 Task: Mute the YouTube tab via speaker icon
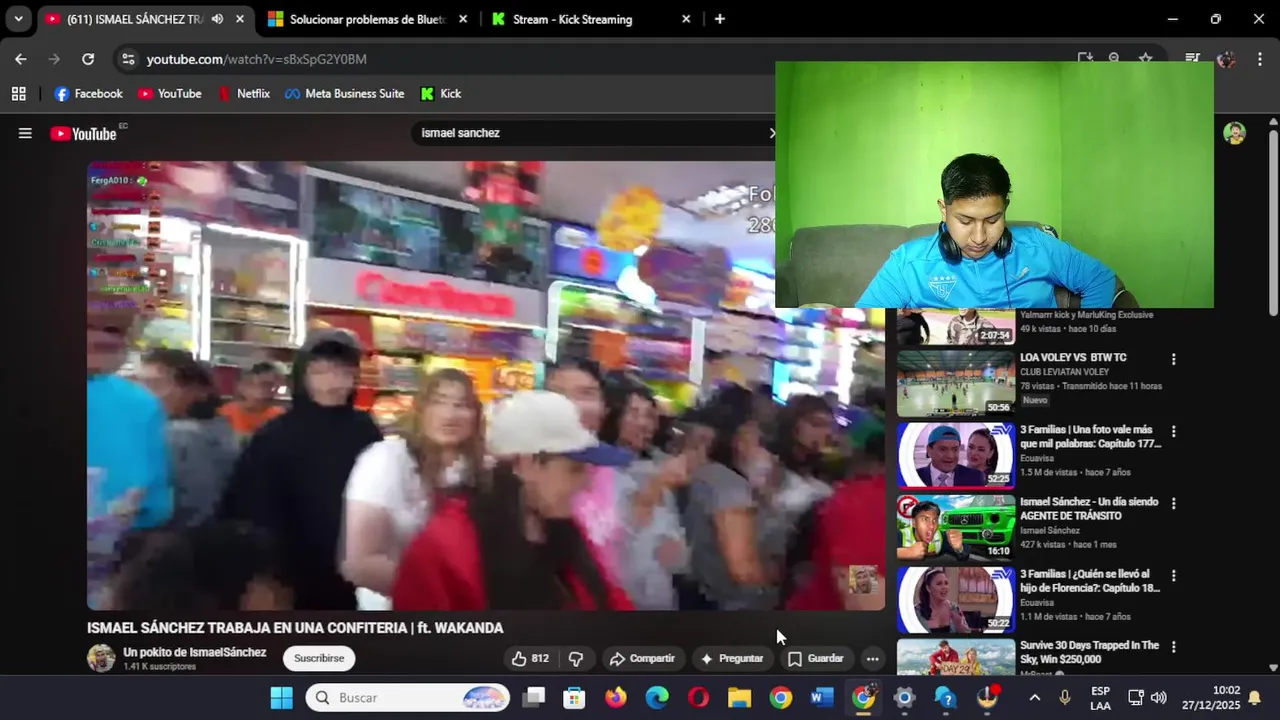click(x=217, y=19)
